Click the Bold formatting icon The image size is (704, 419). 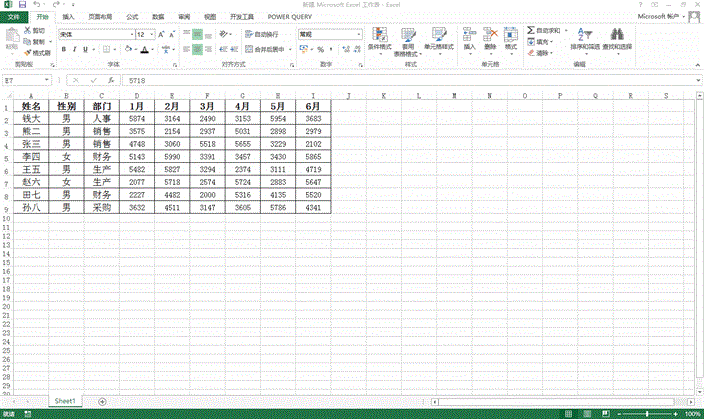[62, 48]
